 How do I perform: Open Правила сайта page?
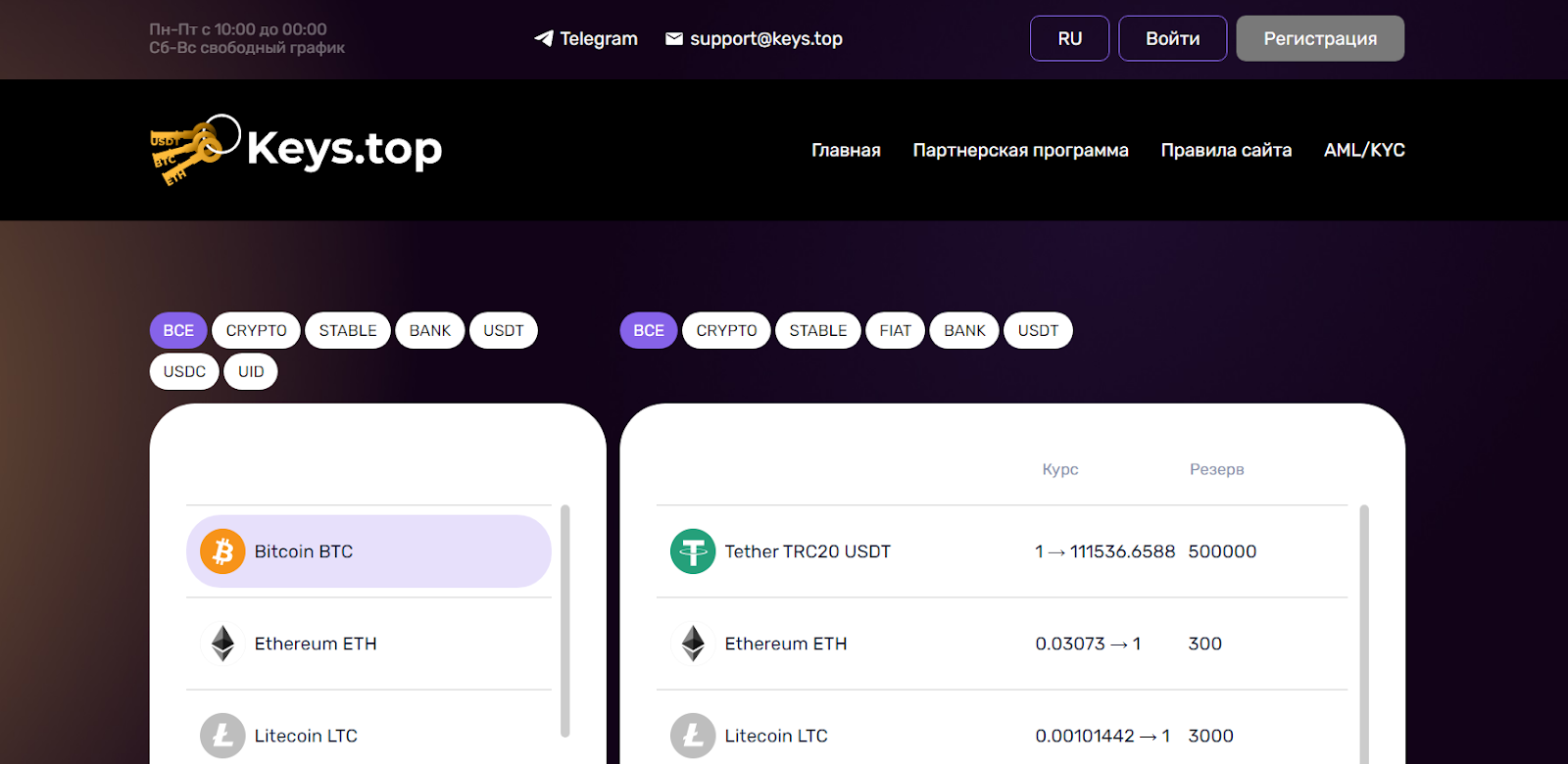click(1226, 150)
